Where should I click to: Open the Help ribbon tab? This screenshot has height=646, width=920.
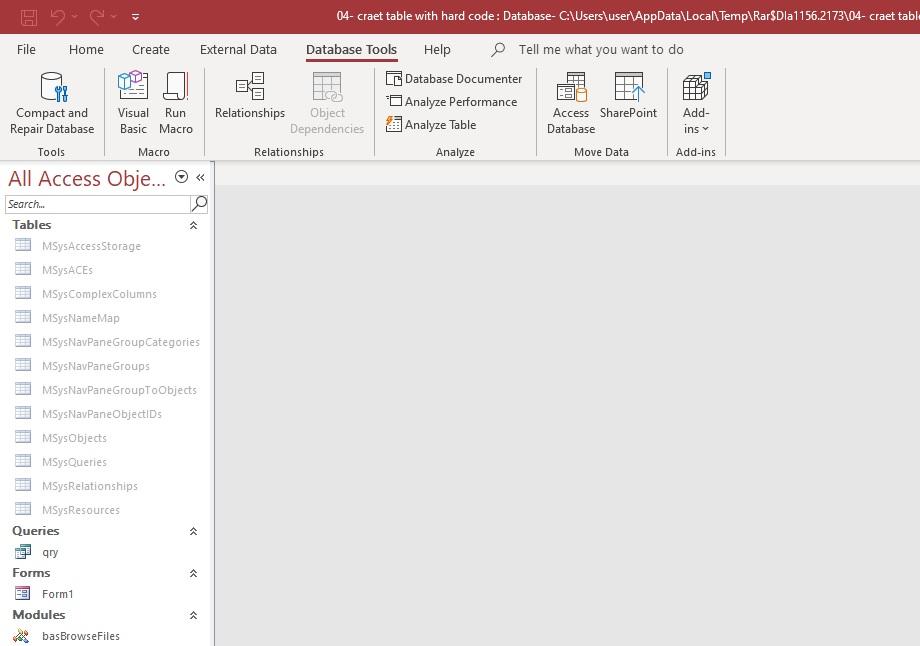(437, 49)
